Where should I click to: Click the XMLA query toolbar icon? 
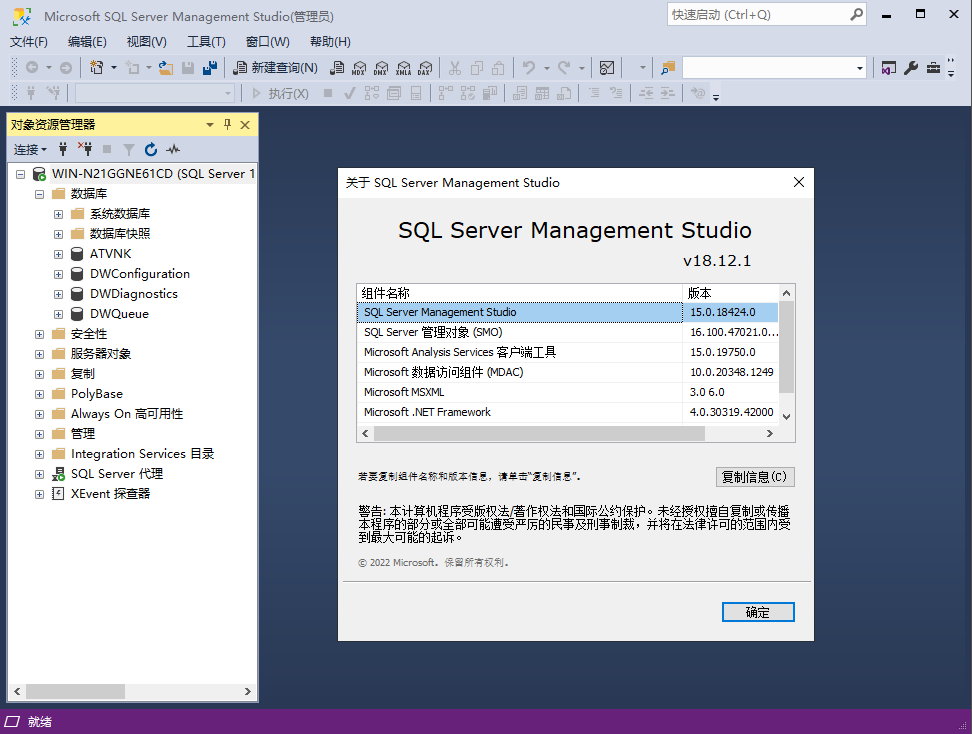(x=403, y=68)
